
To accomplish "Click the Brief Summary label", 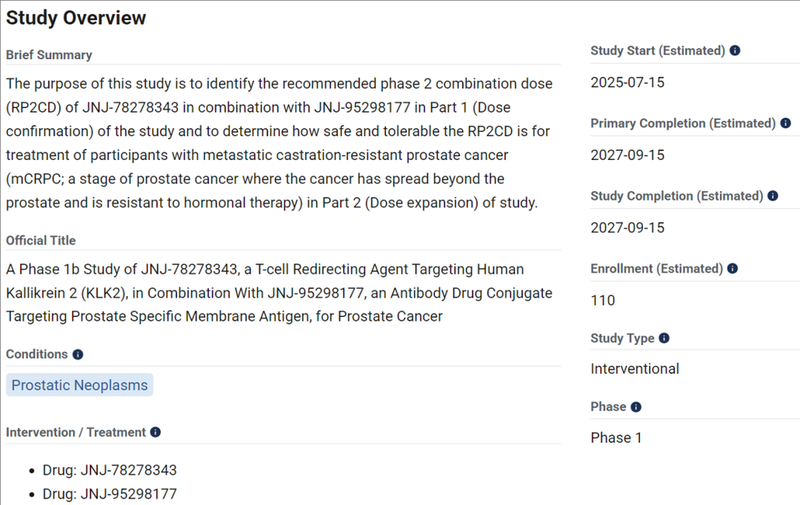I will point(49,55).
